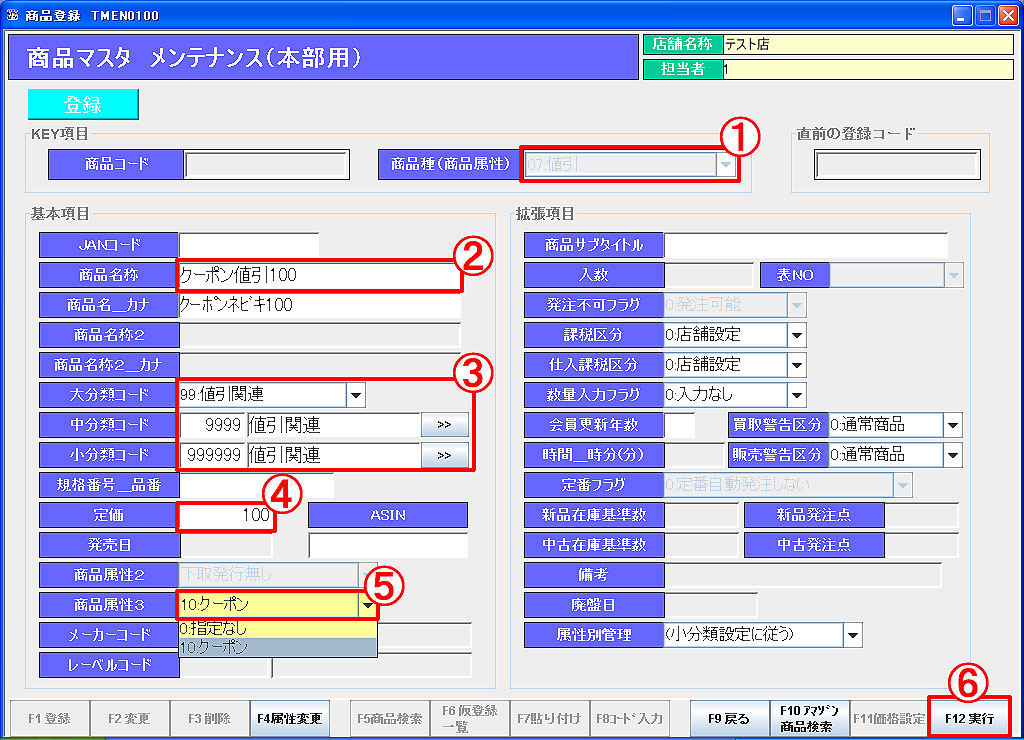Open the 属性別管理 dropdown

point(852,634)
